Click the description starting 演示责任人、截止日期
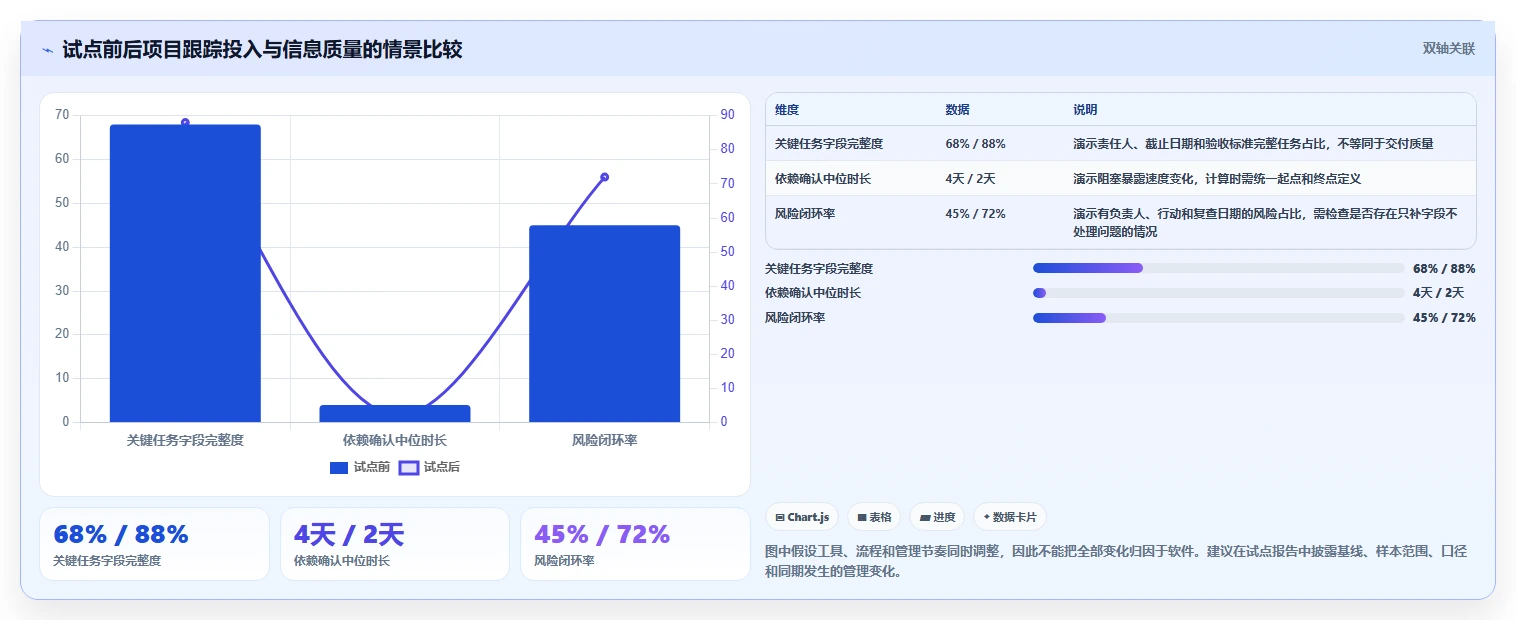 point(1253,144)
